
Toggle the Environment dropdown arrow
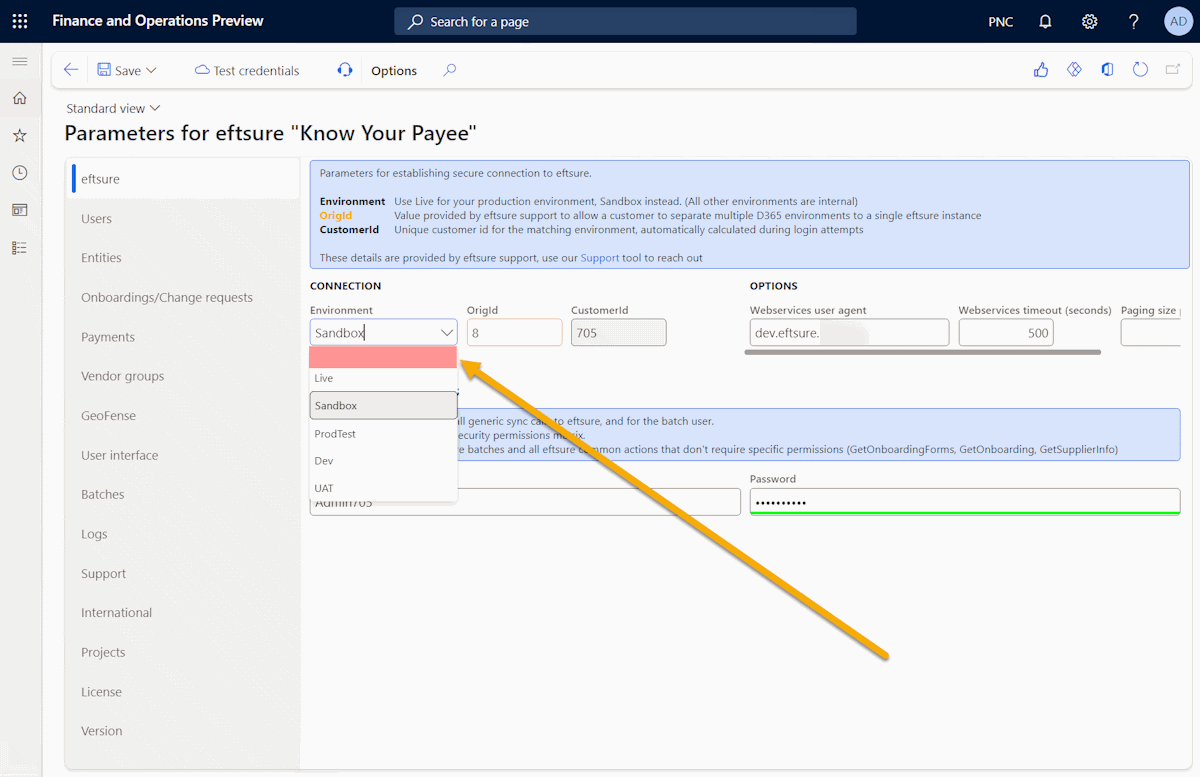[x=446, y=332]
